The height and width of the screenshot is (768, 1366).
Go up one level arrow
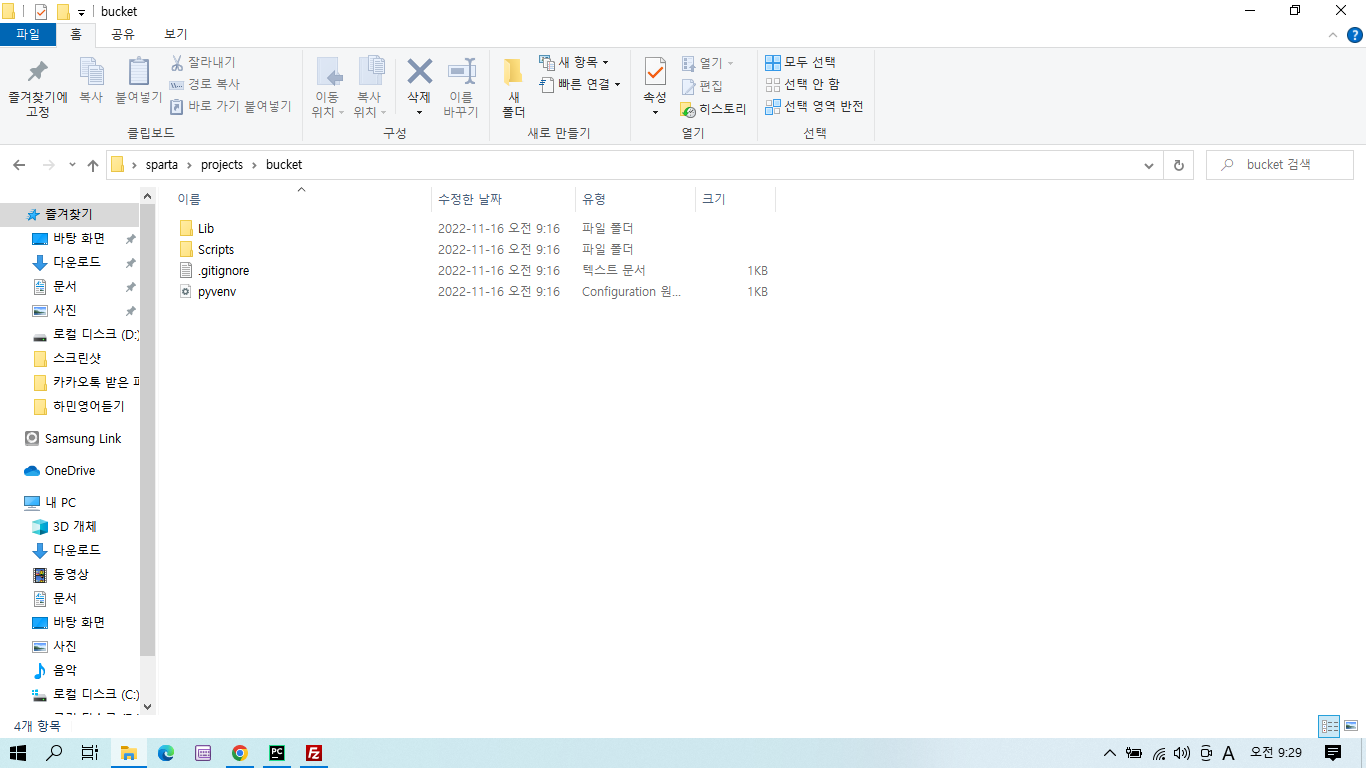point(93,165)
